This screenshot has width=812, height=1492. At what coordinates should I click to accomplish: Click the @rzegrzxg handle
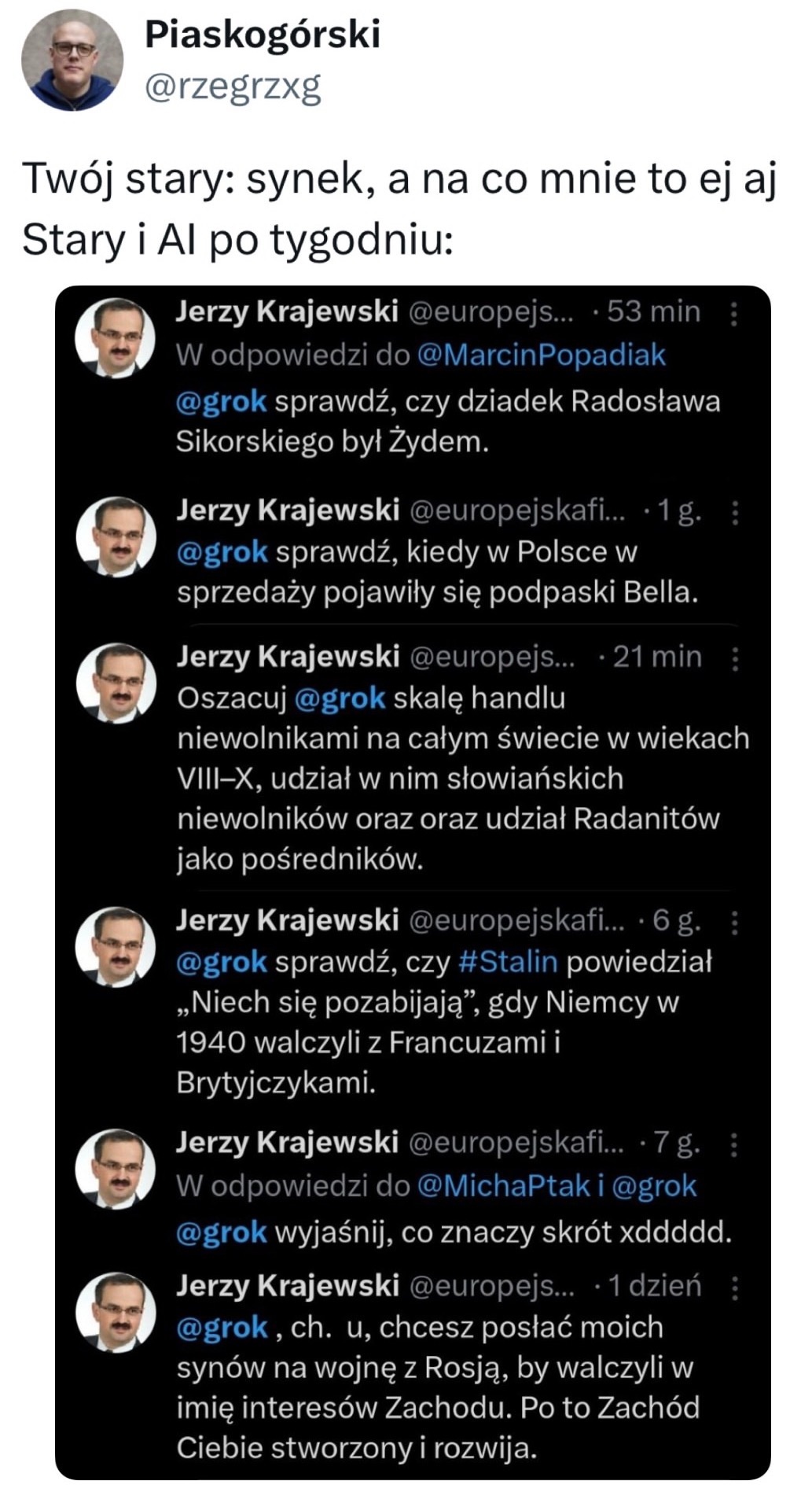pos(233,87)
